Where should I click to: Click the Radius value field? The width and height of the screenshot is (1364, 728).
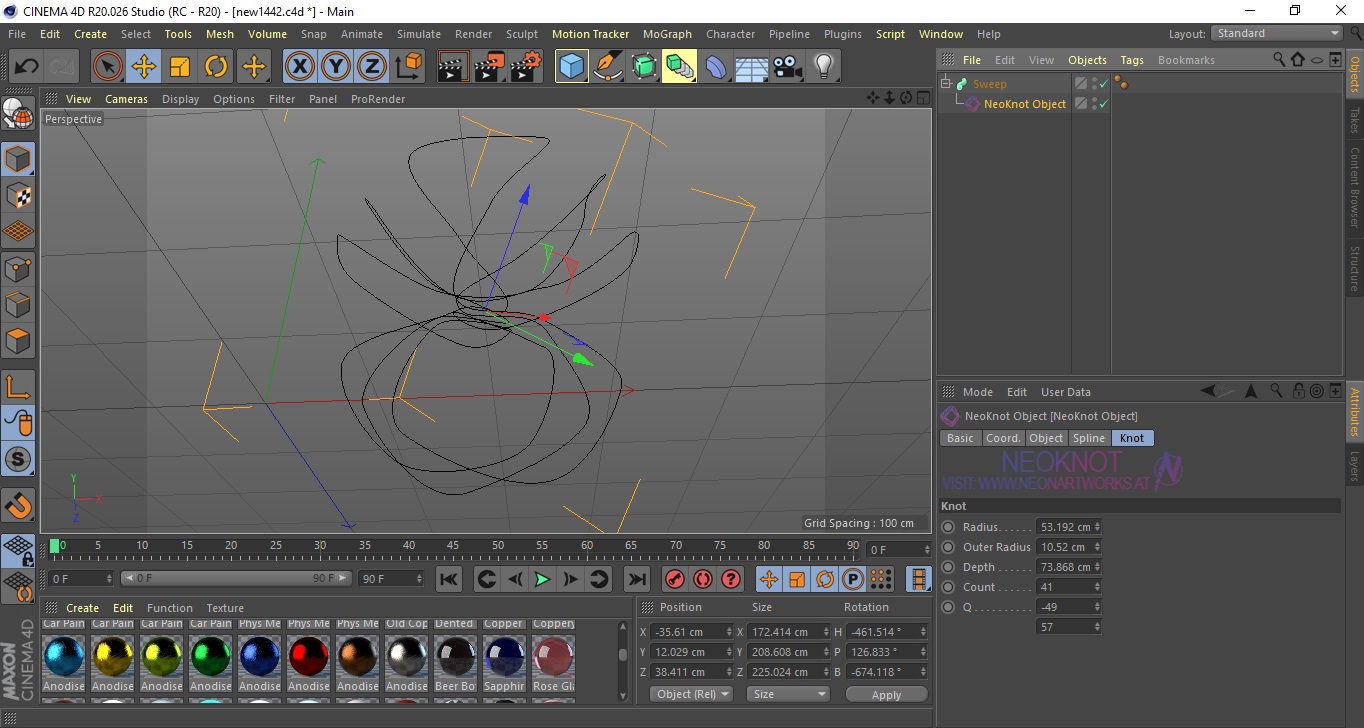coord(1066,527)
